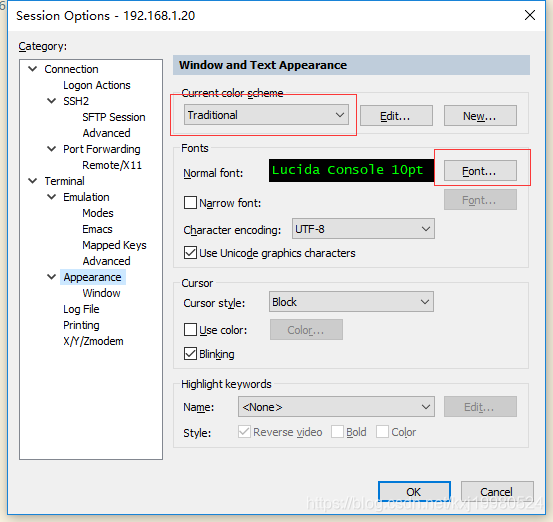Click the Cancel button
Screen dimensions: 553x522
[x=497, y=492]
